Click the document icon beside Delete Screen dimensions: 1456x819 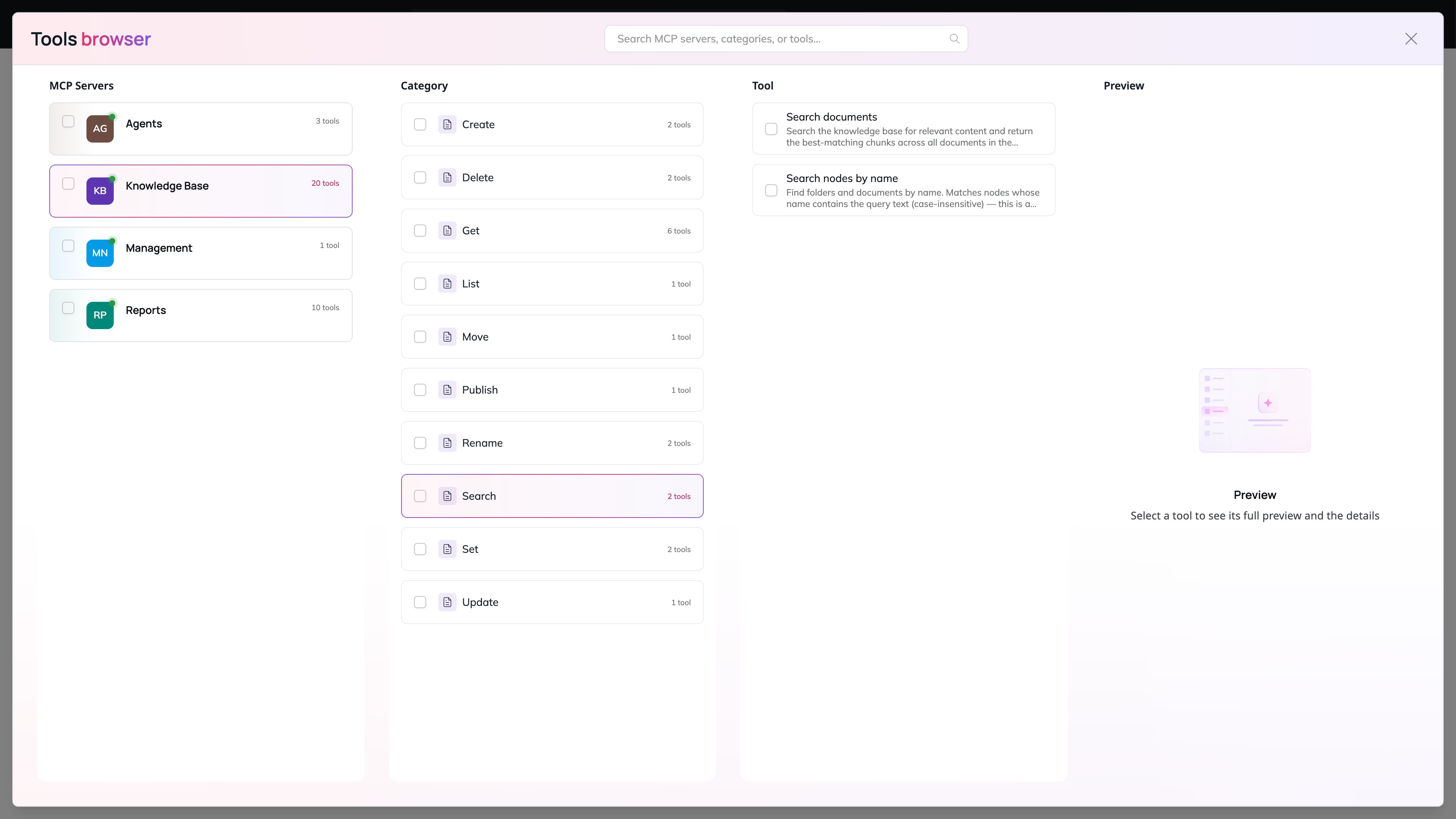point(447,177)
